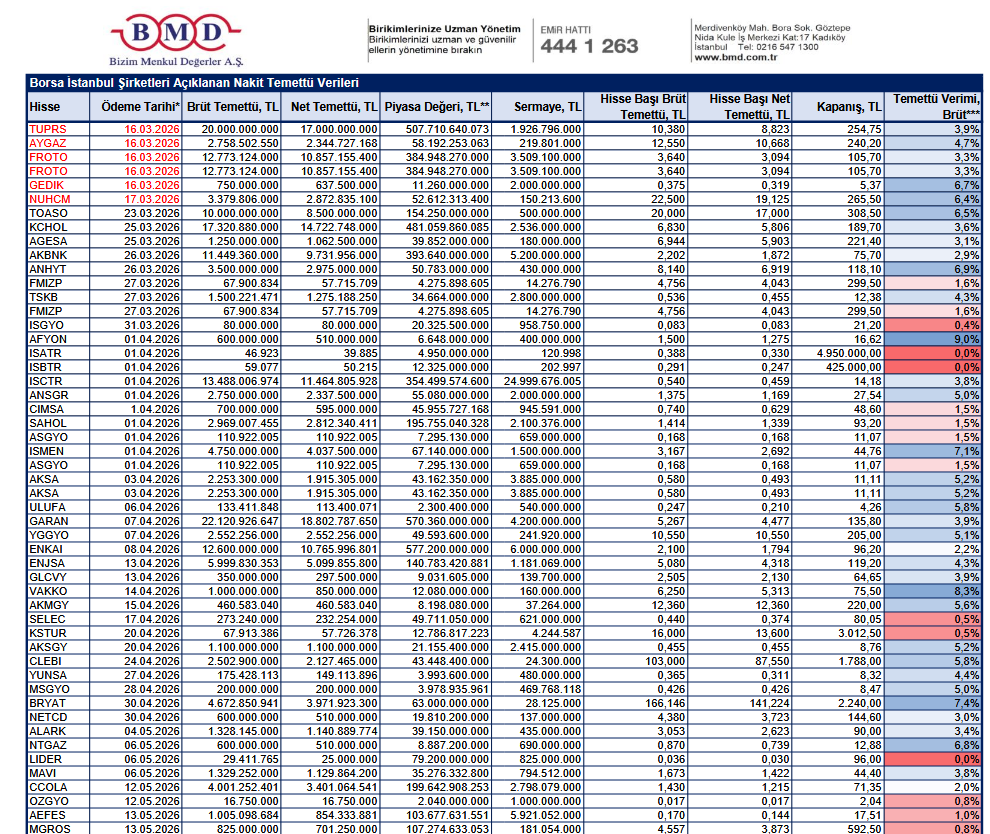Select the GARAN stock row ticker
990x834 pixels.
coord(48,521)
